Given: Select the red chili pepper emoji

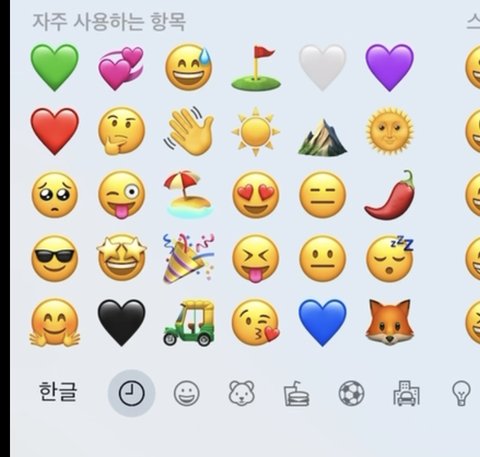Looking at the screenshot, I should click(x=389, y=195).
